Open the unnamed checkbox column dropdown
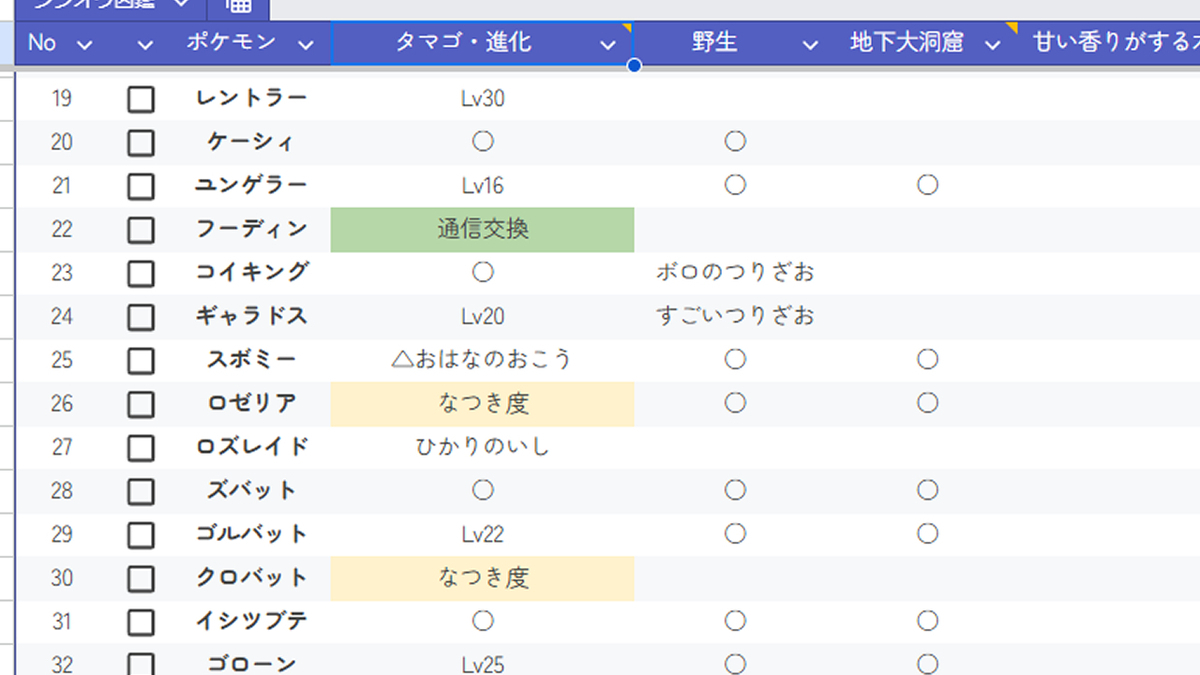This screenshot has width=1200, height=675. tap(146, 44)
